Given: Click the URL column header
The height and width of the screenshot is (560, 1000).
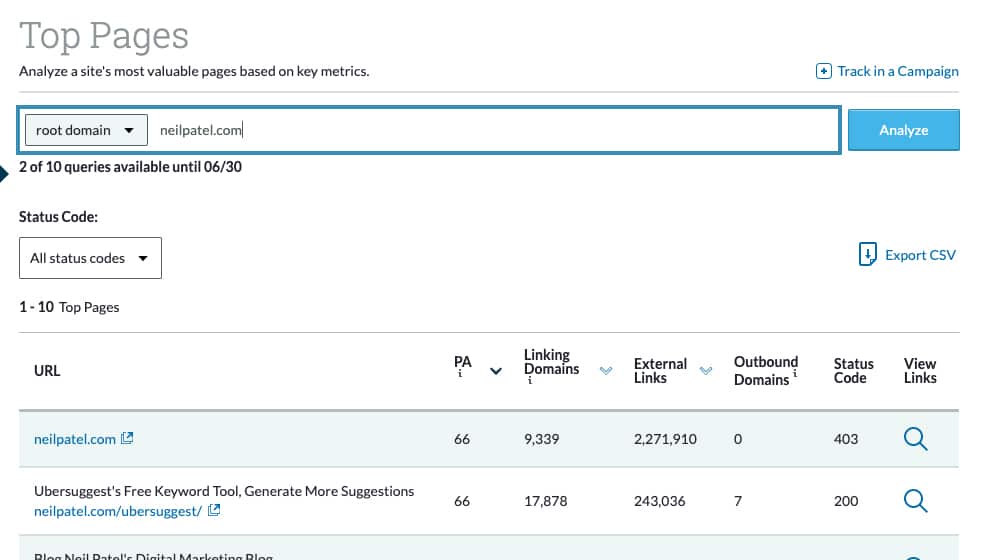Looking at the screenshot, I should (x=47, y=371).
